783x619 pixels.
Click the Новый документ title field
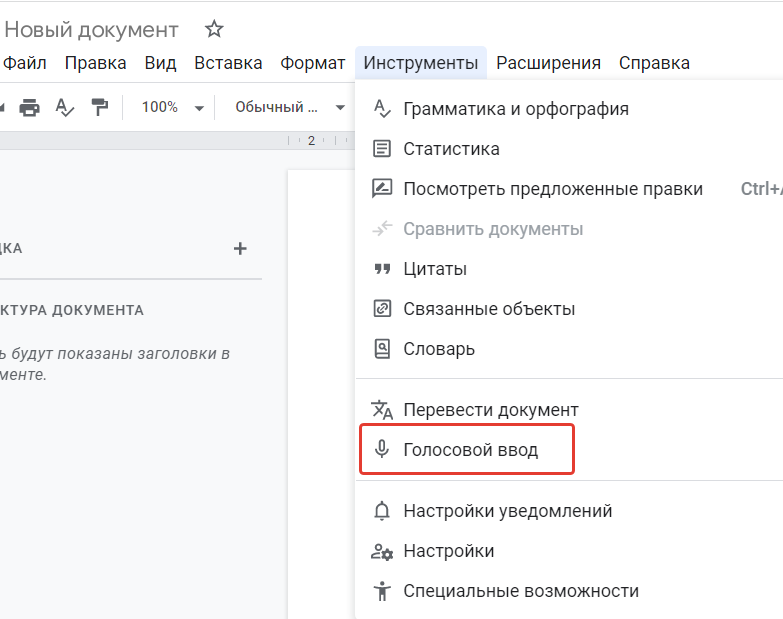point(91,30)
